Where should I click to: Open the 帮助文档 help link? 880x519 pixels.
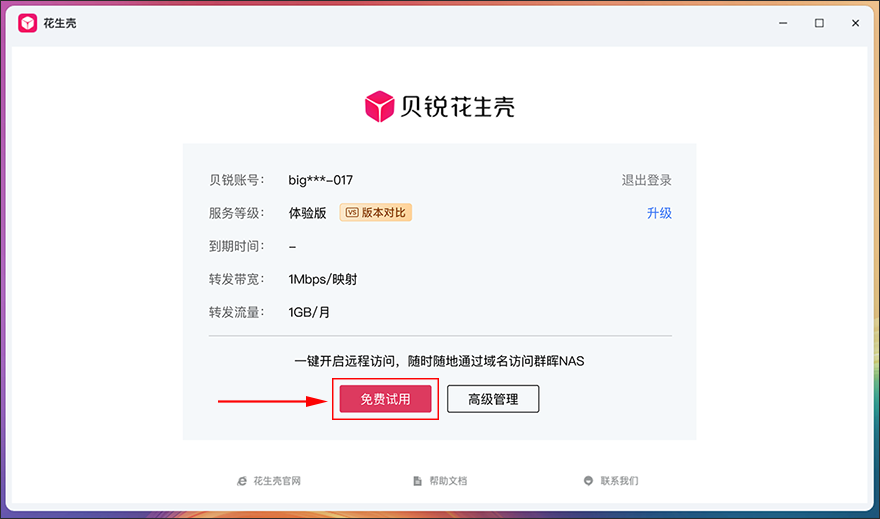click(448, 481)
